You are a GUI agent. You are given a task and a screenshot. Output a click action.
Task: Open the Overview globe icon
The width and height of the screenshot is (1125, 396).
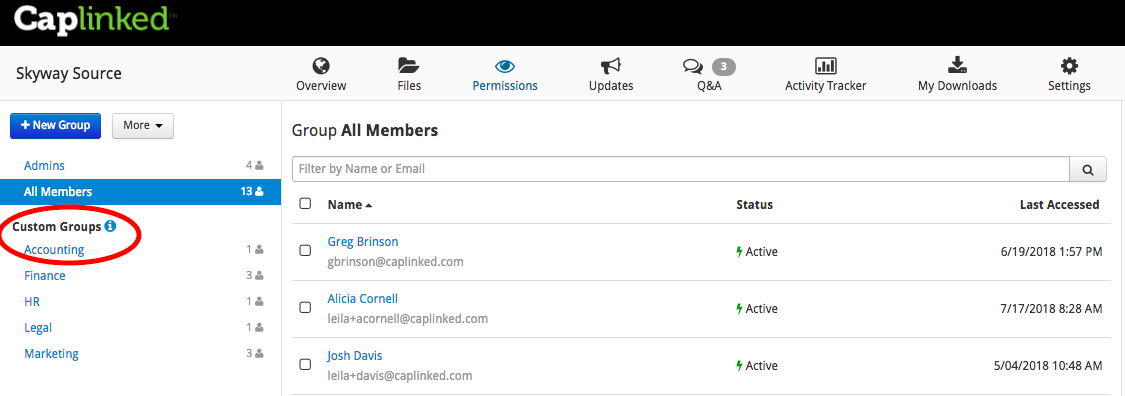point(321,67)
